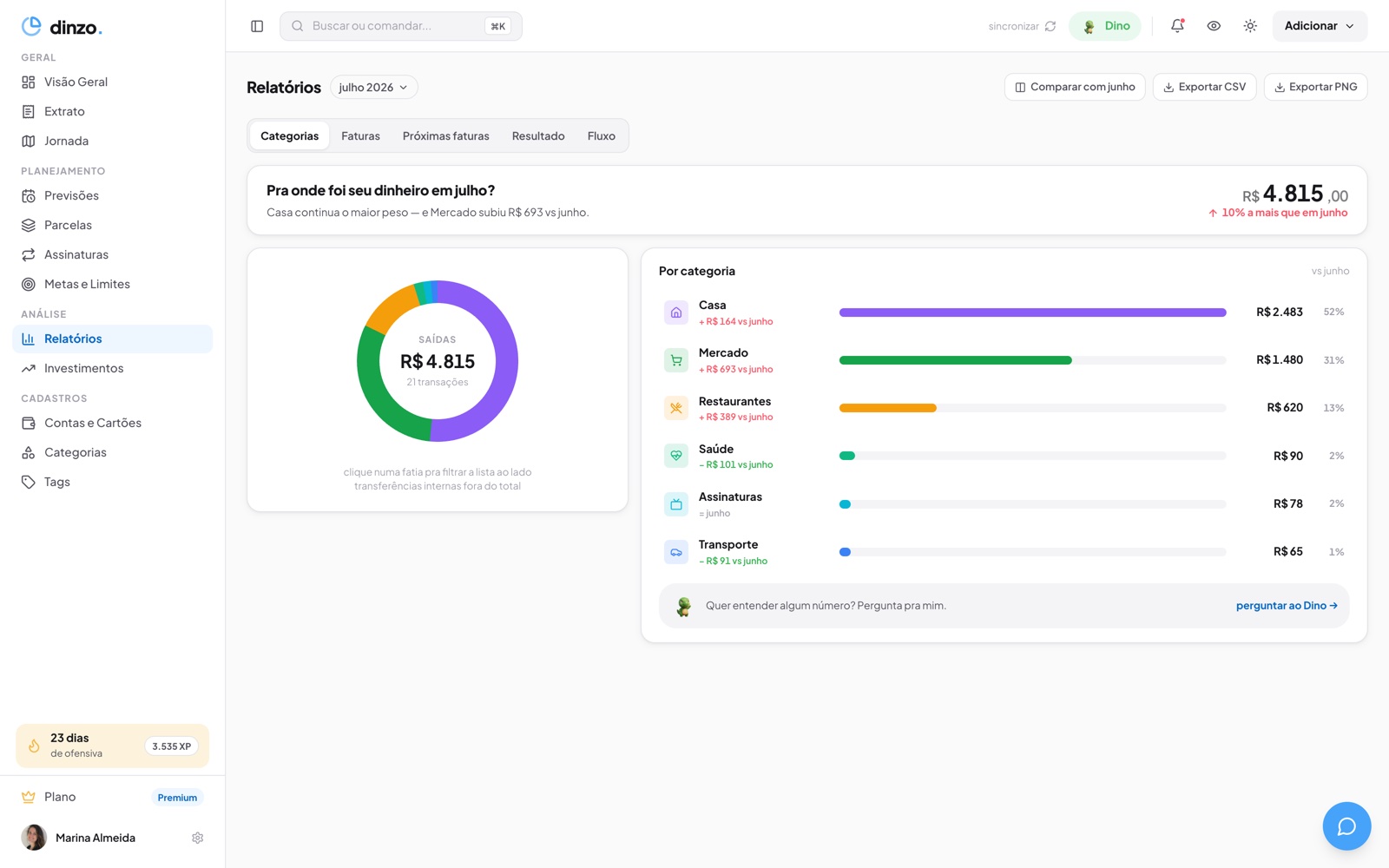1389x868 pixels.
Task: Open the Fluxo tab
Action: tap(601, 135)
